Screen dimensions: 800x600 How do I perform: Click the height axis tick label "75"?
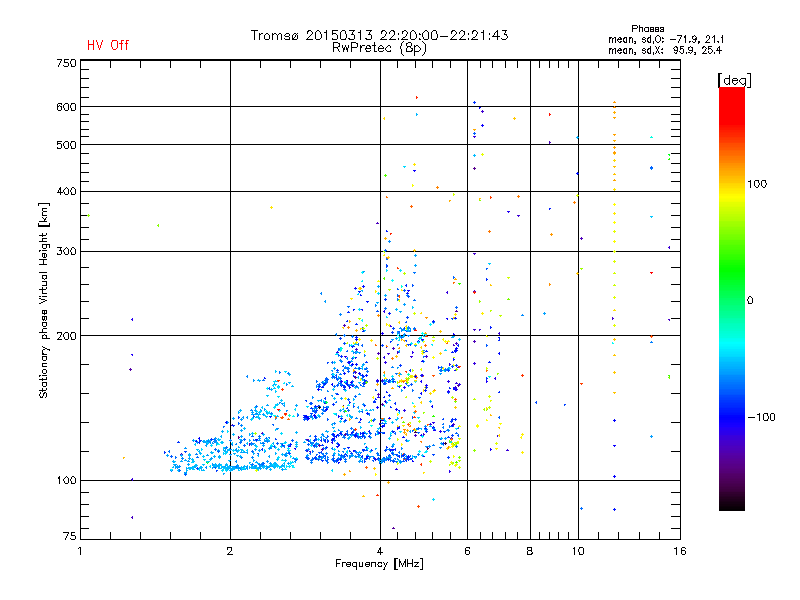pos(70,536)
